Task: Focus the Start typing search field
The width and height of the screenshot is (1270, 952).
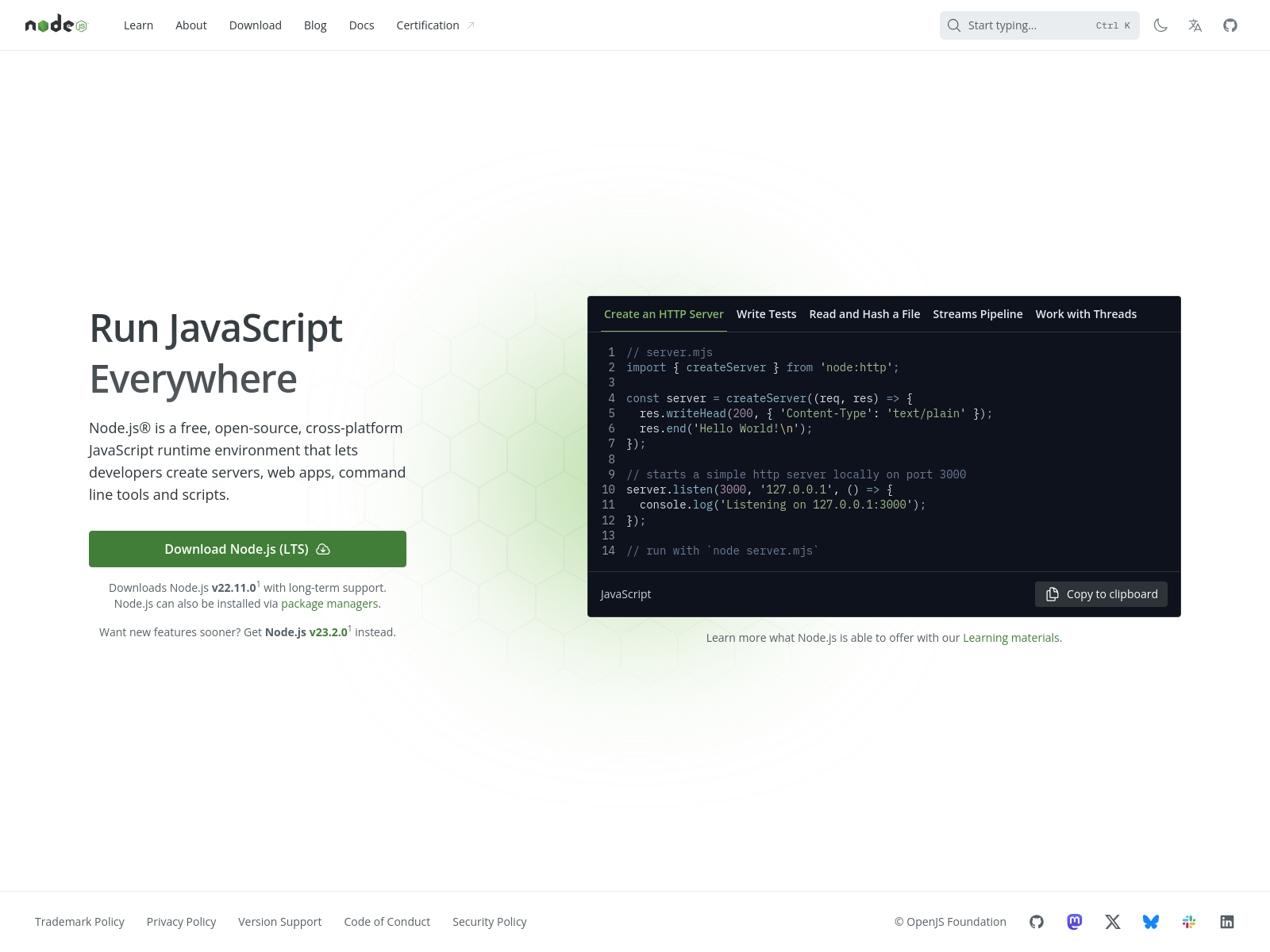Action: [x=1040, y=25]
